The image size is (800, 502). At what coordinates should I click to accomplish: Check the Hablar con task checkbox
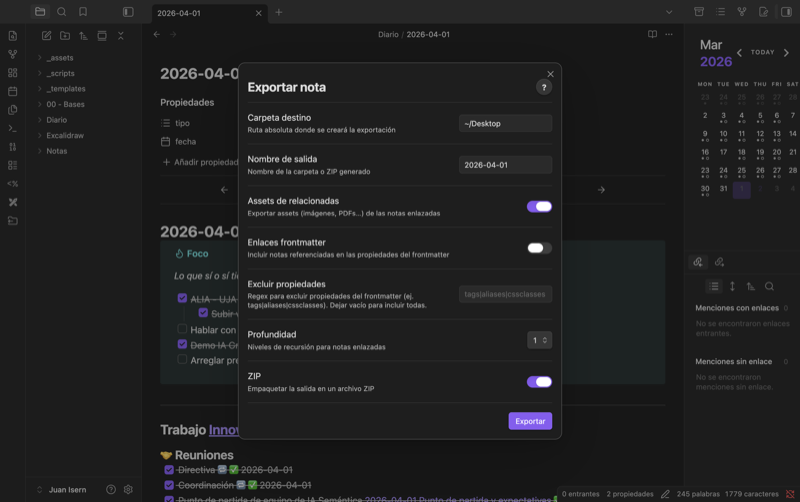182,329
